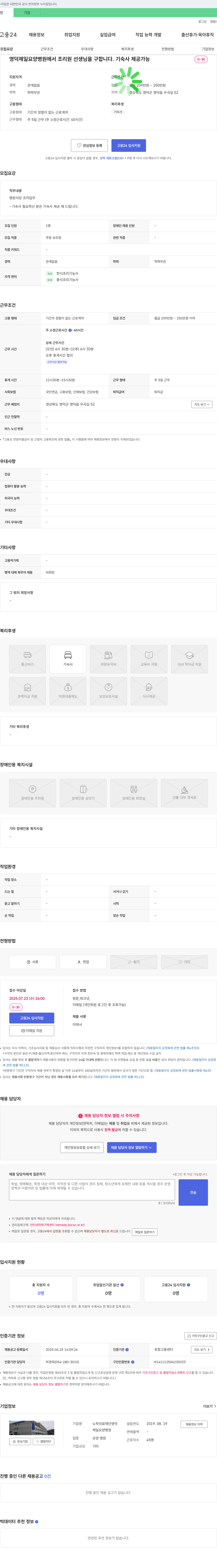Screen dimensions: 217x1568
Task: Open 더보기 in 기업정보 section
Action: coord(210,1406)
